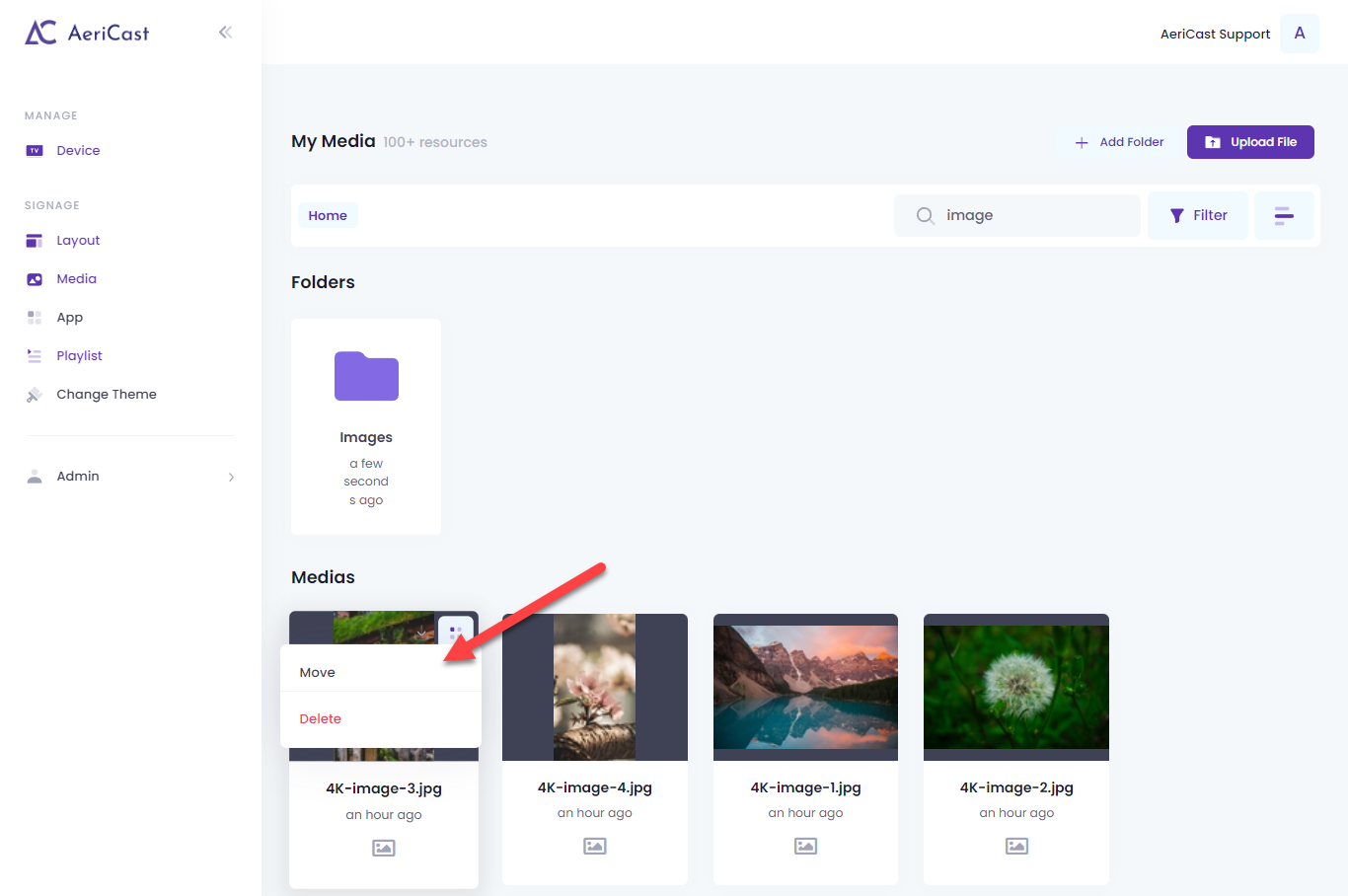This screenshot has width=1348, height=896.
Task: Open the 4K-image-2.jpg dandelion thumbnail
Action: (1016, 687)
